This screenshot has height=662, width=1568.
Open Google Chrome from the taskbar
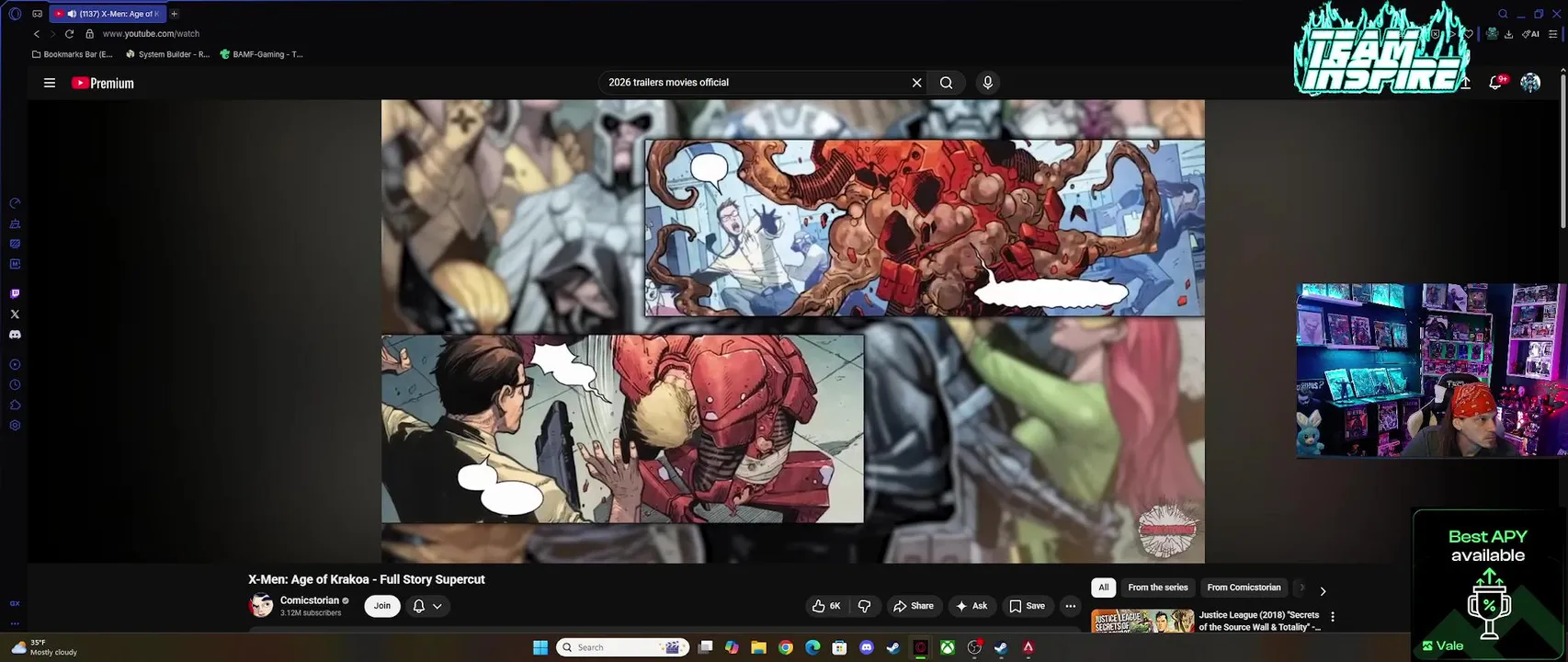tap(786, 647)
